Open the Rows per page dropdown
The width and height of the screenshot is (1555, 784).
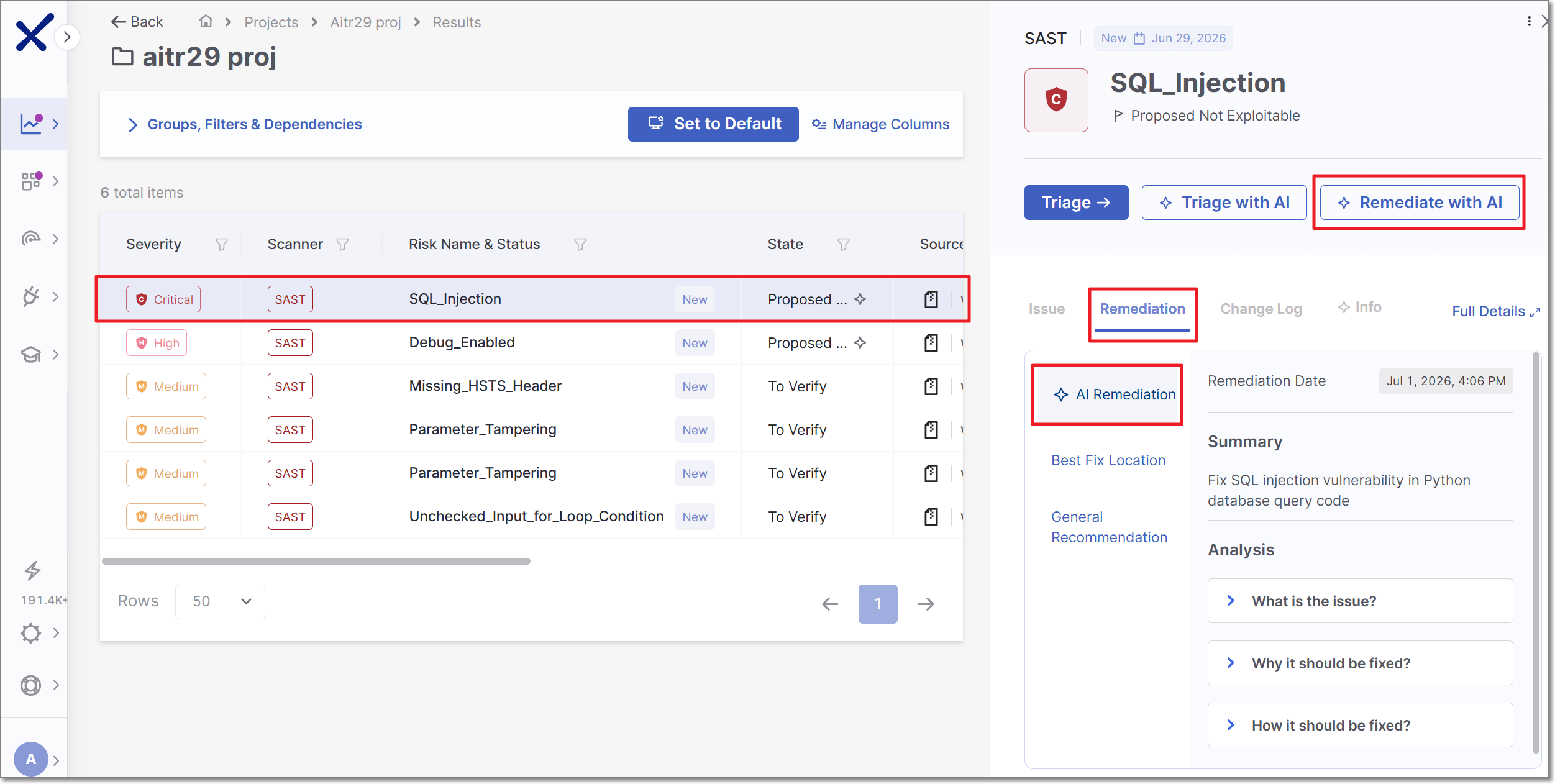220,601
